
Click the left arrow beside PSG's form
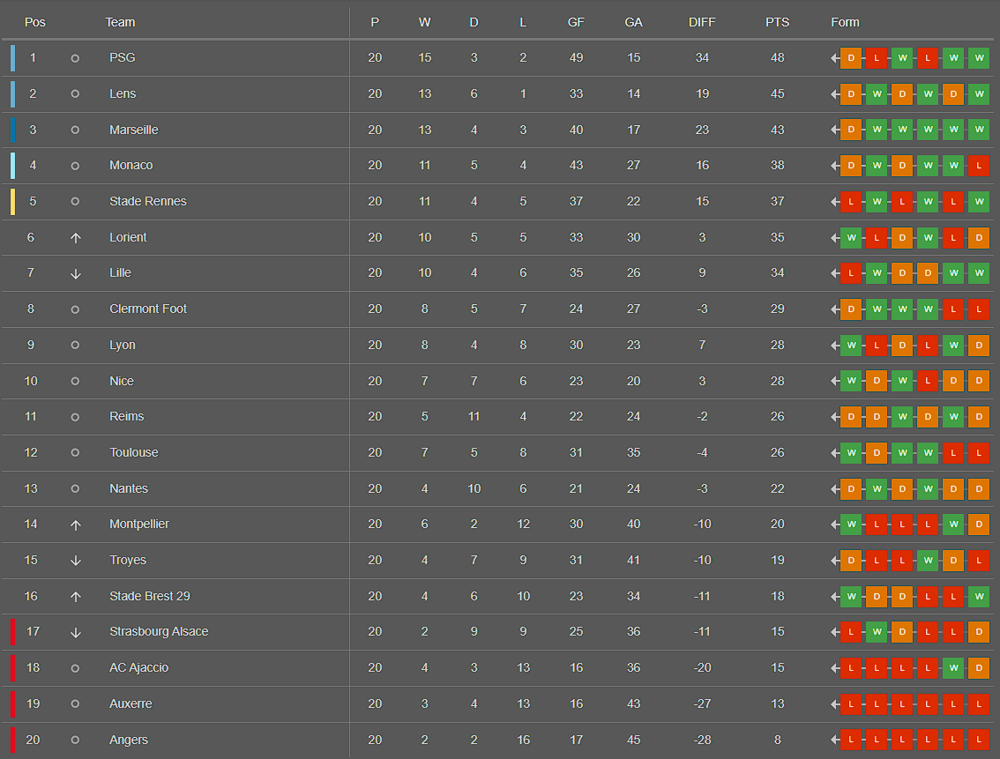(x=835, y=58)
